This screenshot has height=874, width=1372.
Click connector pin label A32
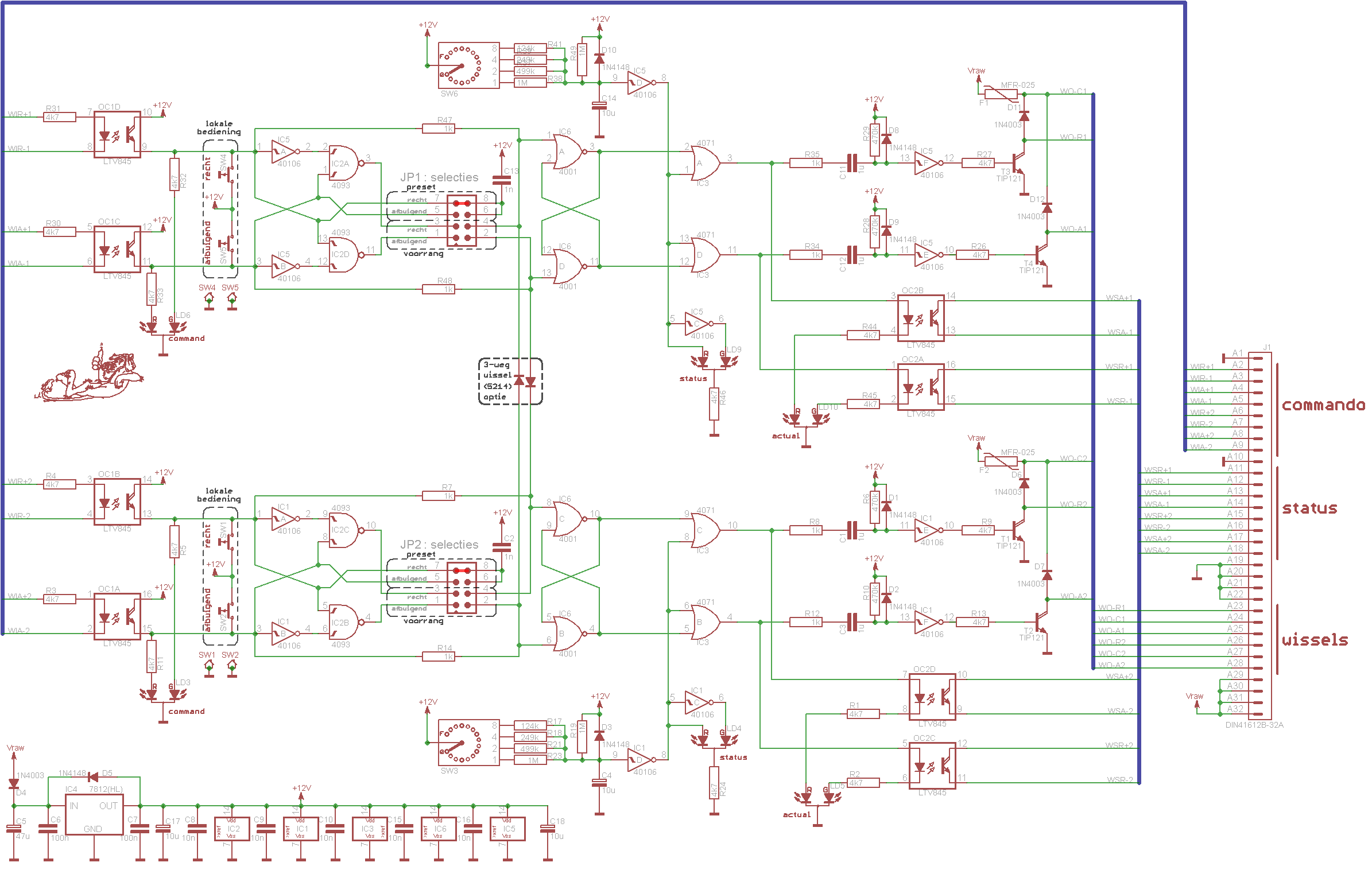(x=1235, y=709)
